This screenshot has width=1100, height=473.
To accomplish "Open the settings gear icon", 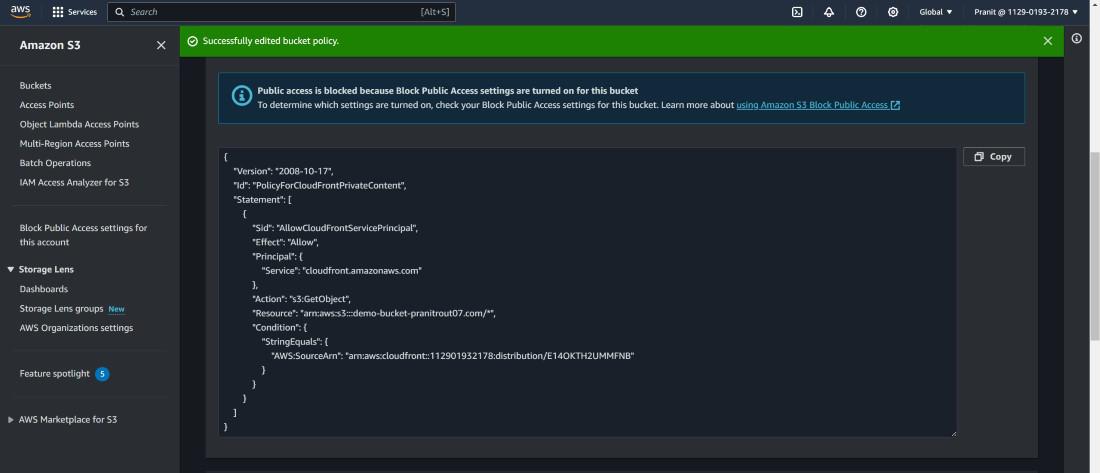I will (893, 12).
